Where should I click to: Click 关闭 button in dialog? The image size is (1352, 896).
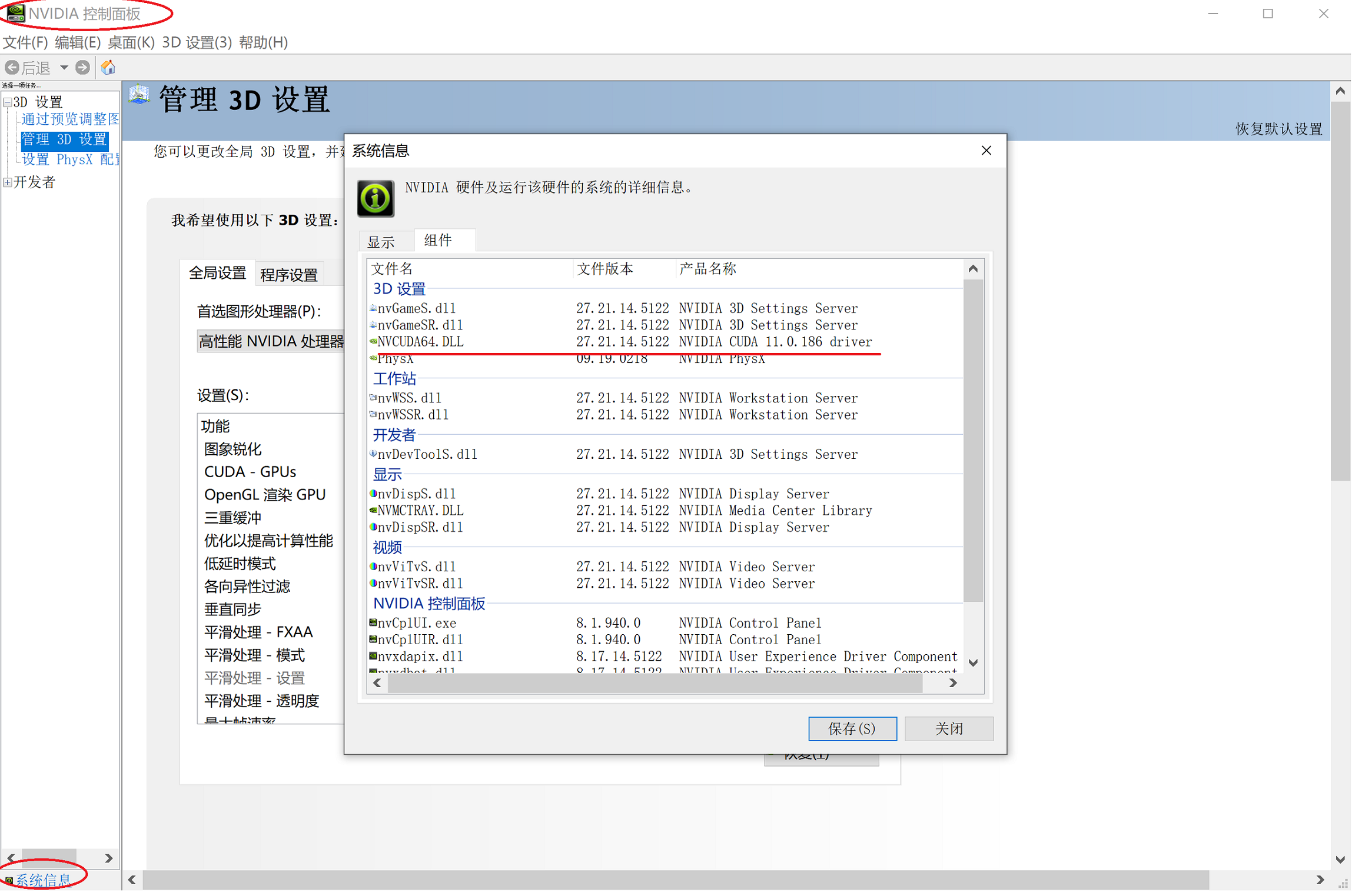tap(949, 729)
